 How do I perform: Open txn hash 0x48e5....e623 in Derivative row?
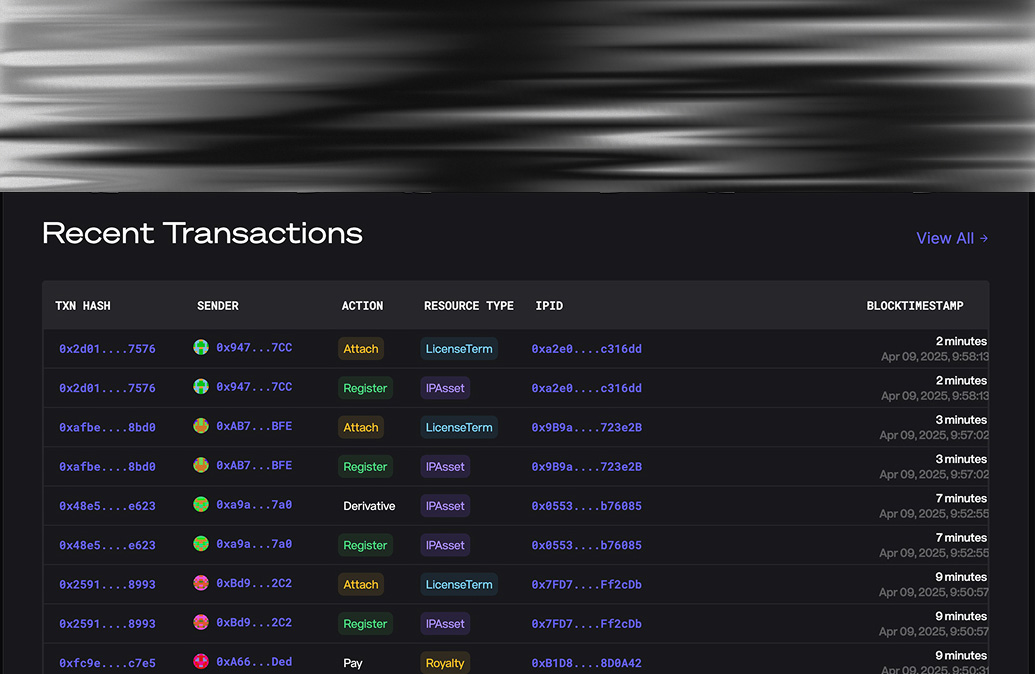107,506
